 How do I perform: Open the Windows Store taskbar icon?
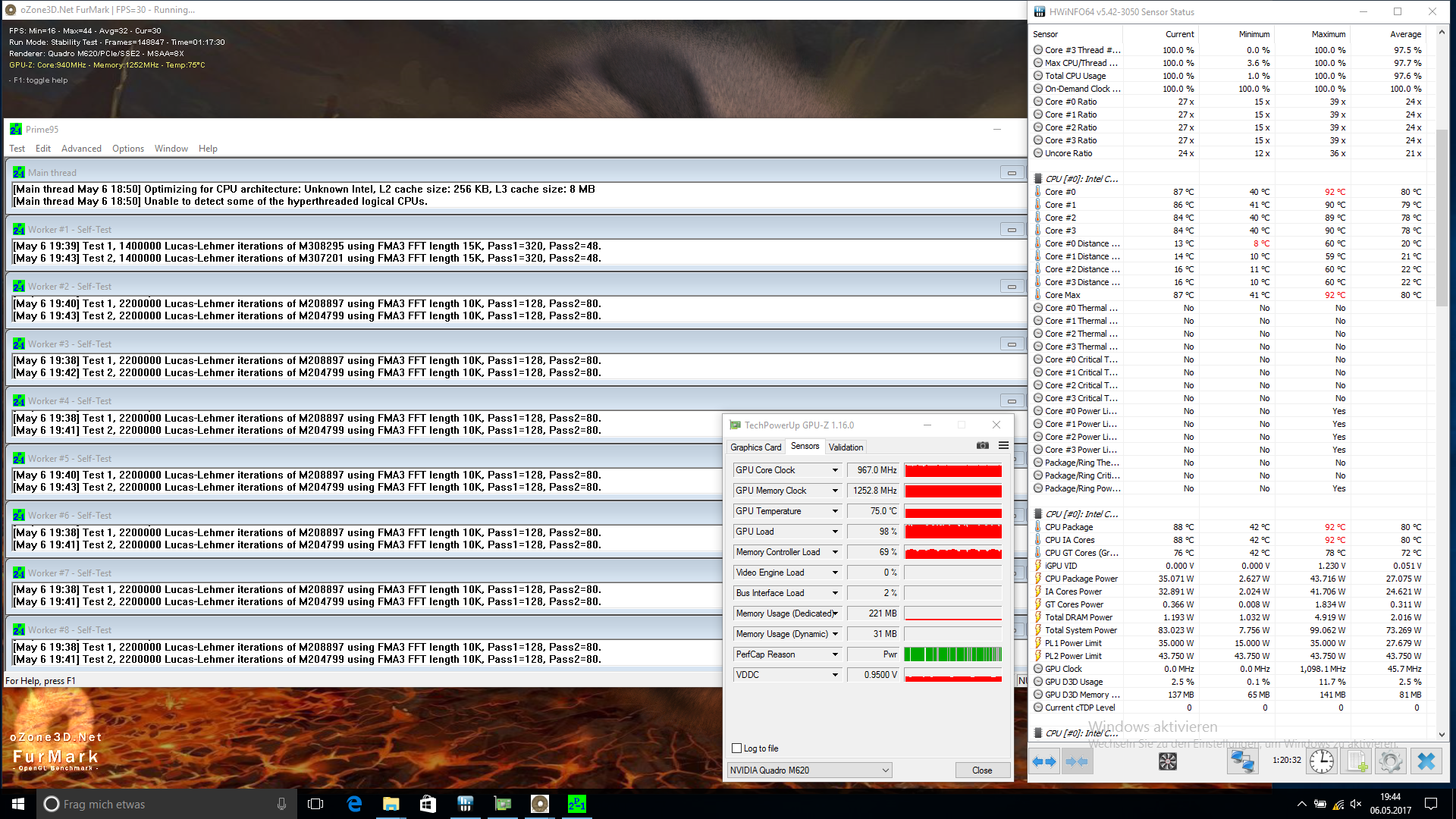[x=428, y=804]
